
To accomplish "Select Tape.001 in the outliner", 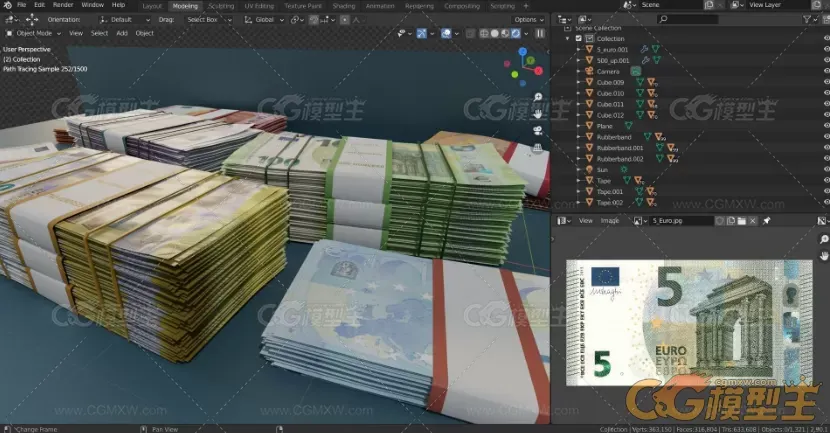I will click(610, 192).
